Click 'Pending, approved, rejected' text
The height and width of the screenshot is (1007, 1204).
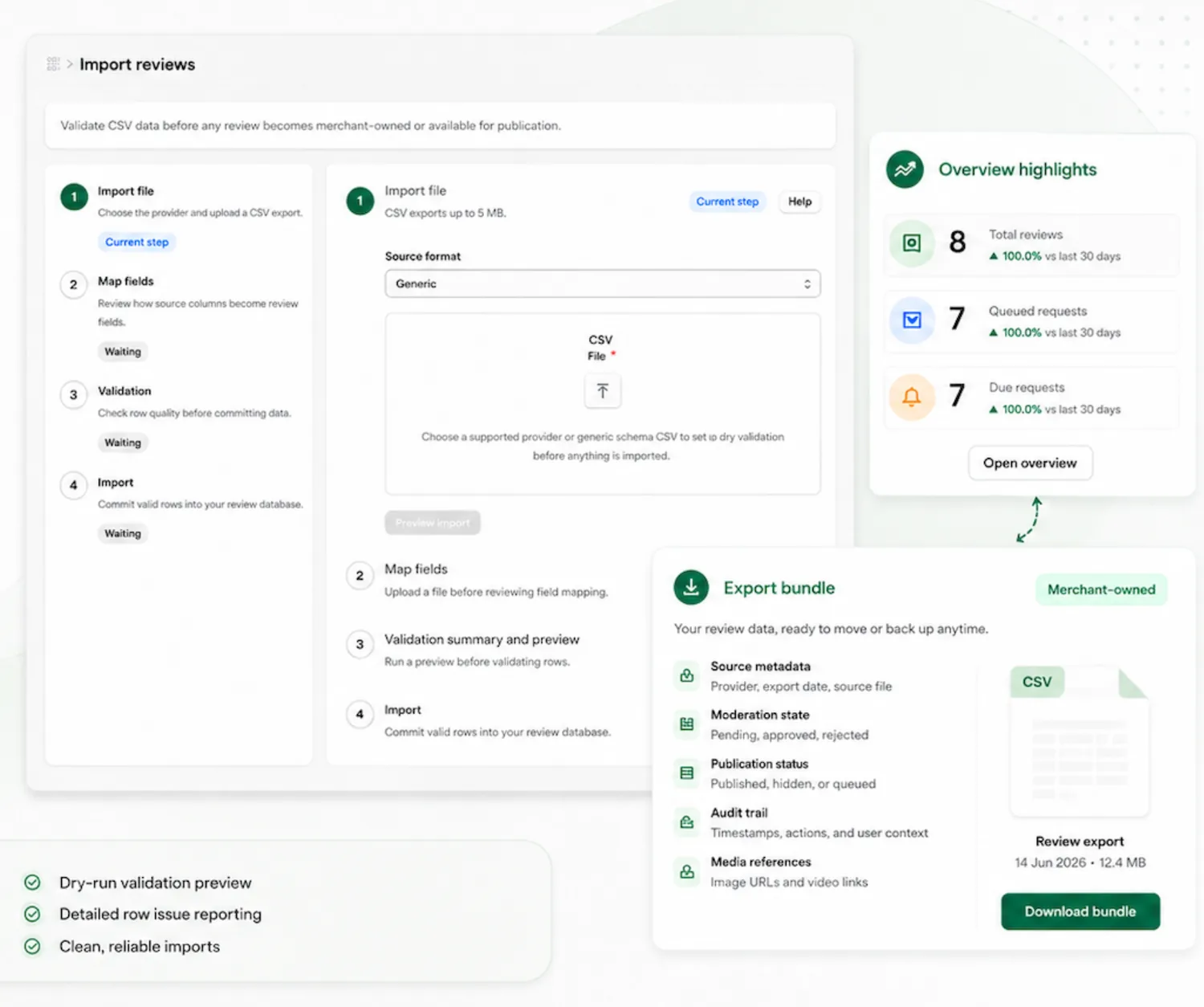click(x=789, y=735)
